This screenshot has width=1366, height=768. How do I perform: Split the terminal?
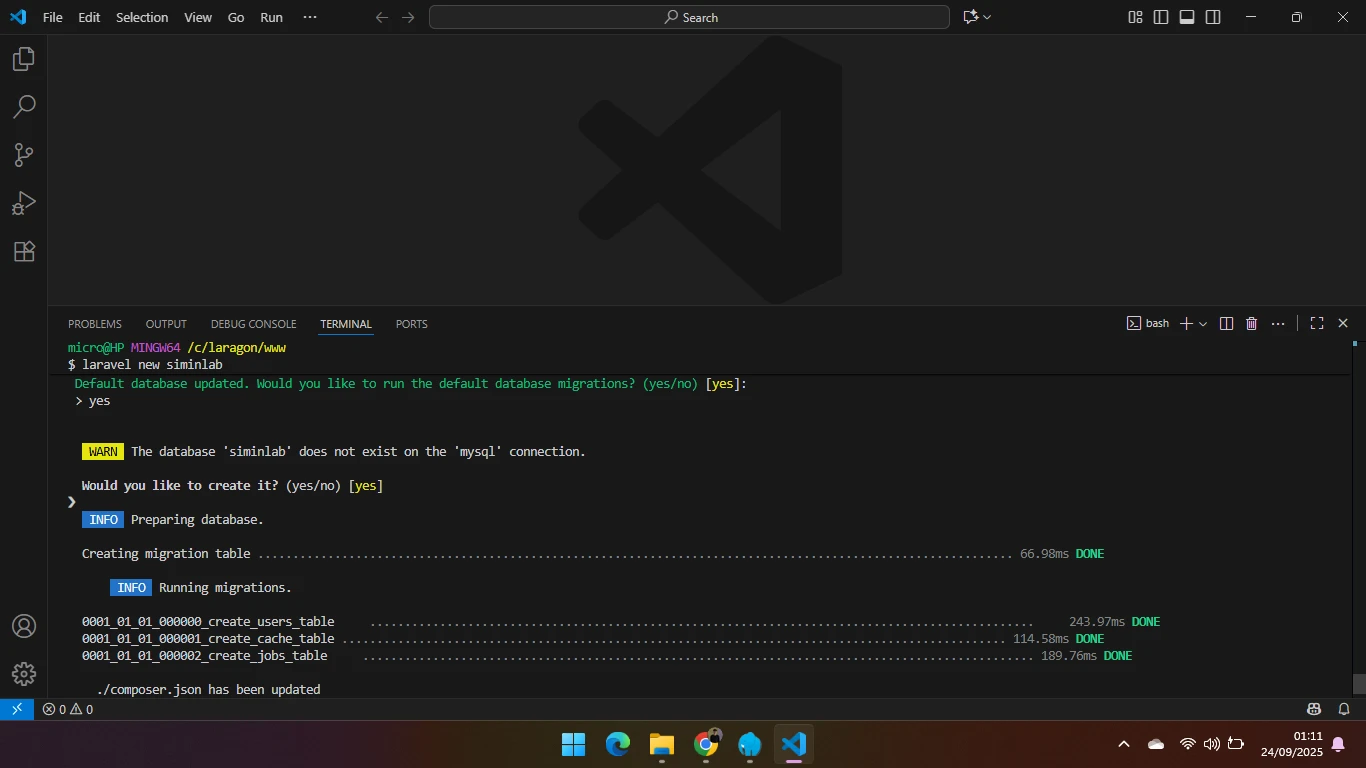coord(1226,323)
